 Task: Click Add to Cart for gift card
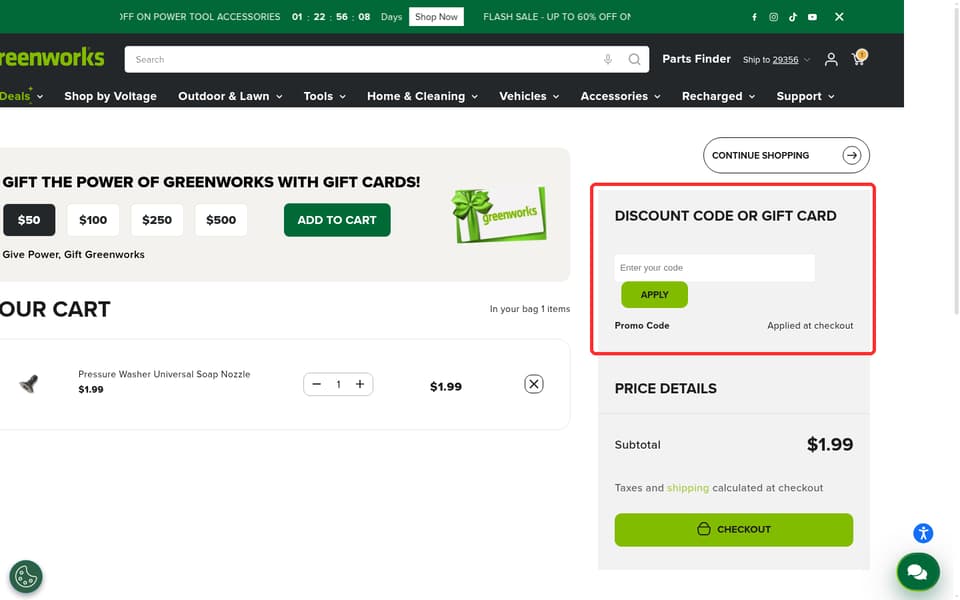(x=337, y=220)
